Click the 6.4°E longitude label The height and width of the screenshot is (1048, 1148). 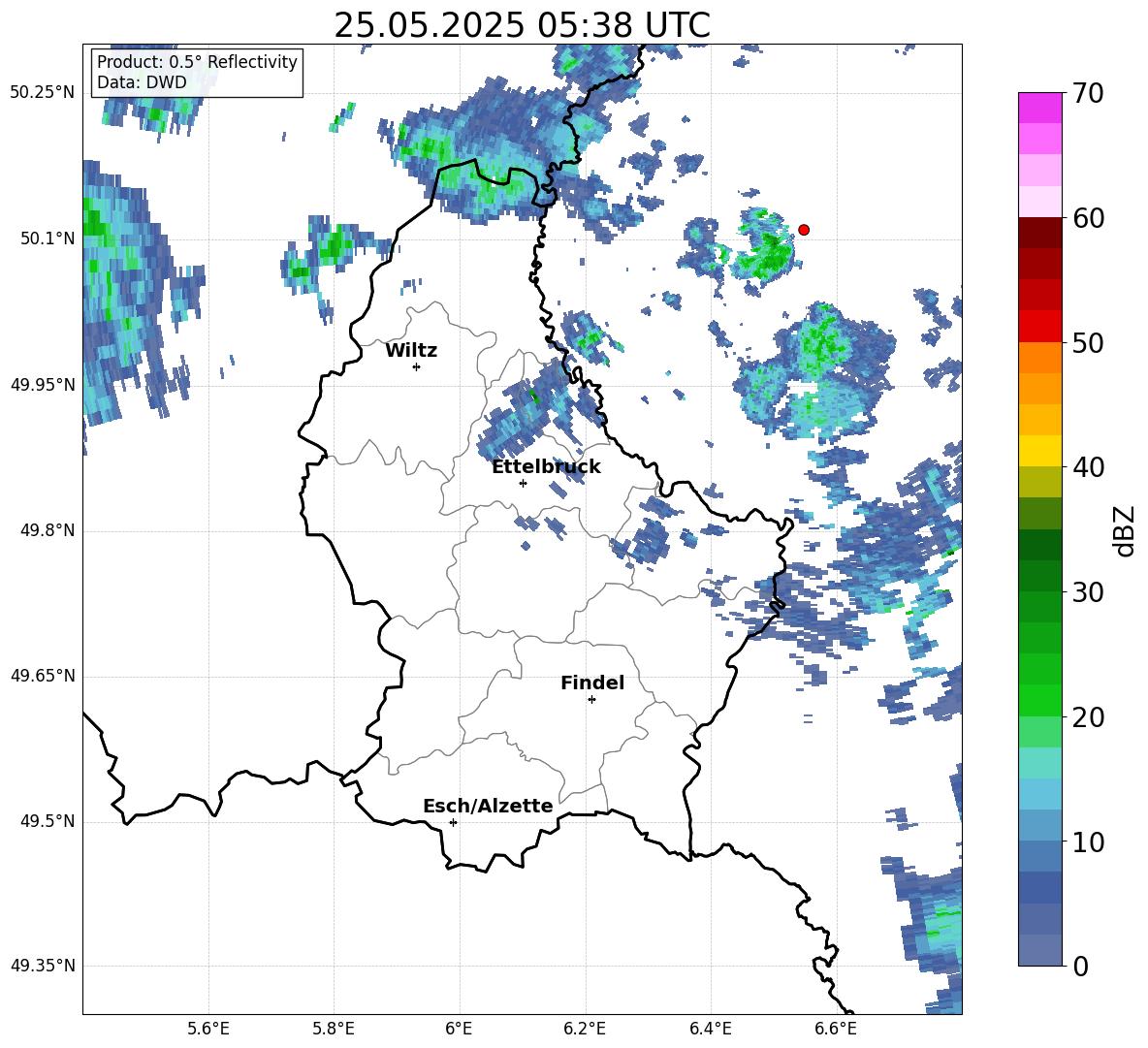pyautogui.click(x=710, y=1029)
